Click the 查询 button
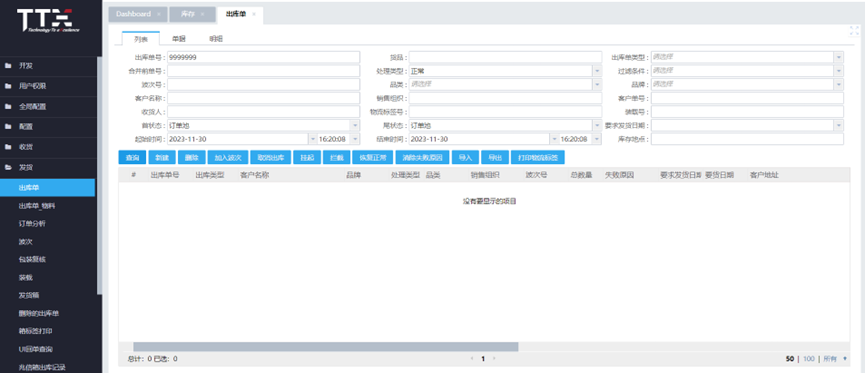The width and height of the screenshot is (865, 373). click(x=132, y=157)
